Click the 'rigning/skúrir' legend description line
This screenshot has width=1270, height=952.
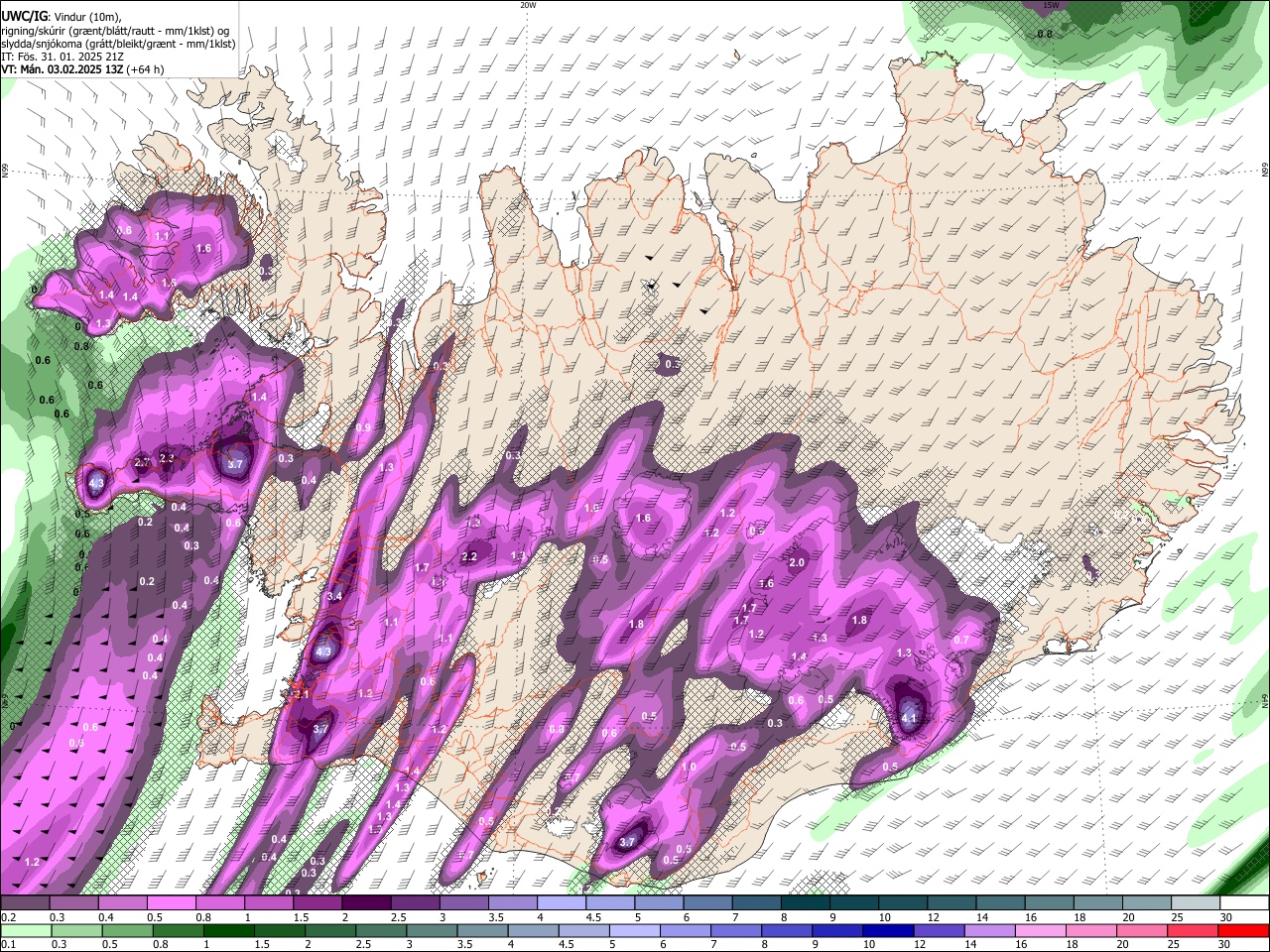114,31
